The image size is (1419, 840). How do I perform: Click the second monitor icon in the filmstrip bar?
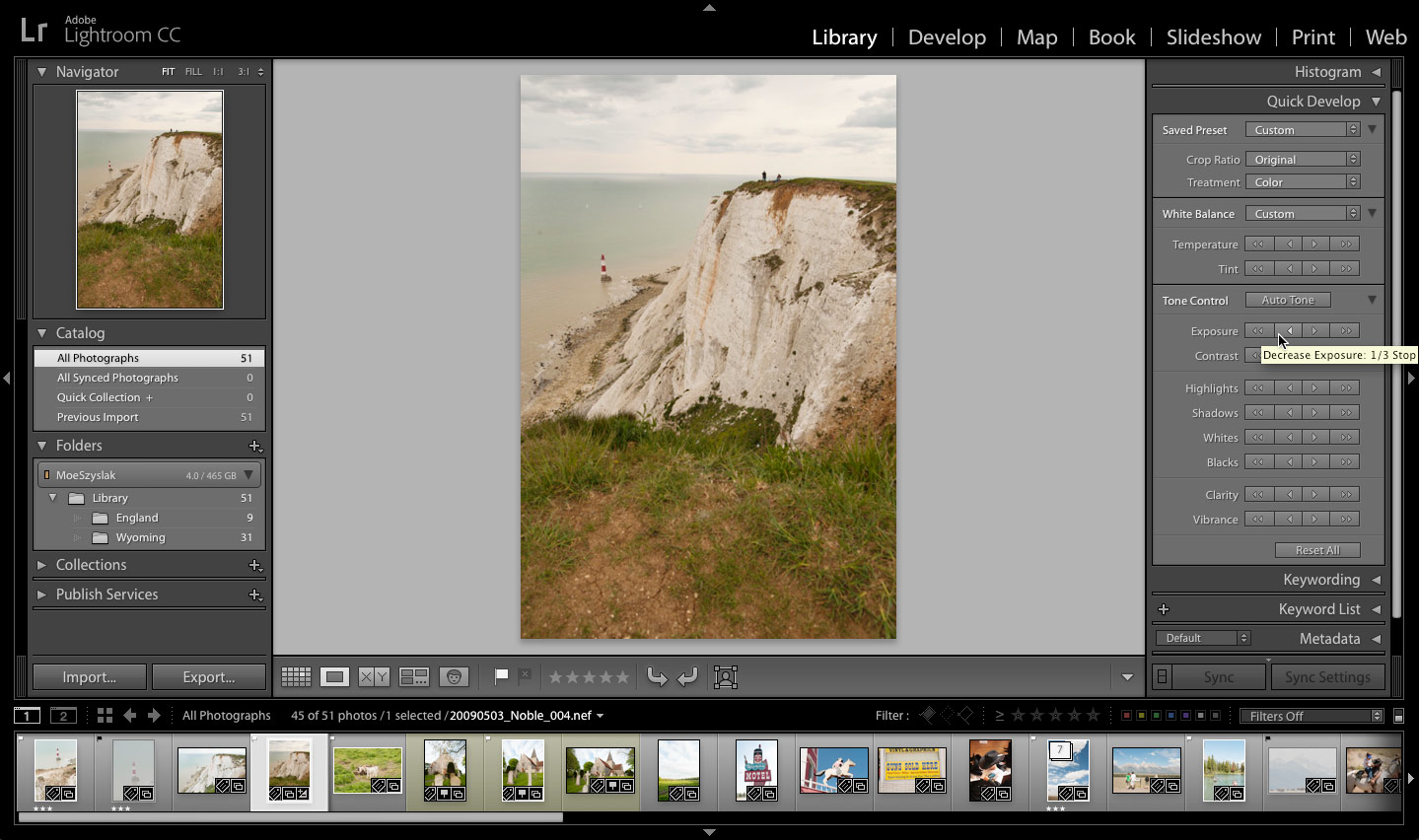[x=63, y=715]
